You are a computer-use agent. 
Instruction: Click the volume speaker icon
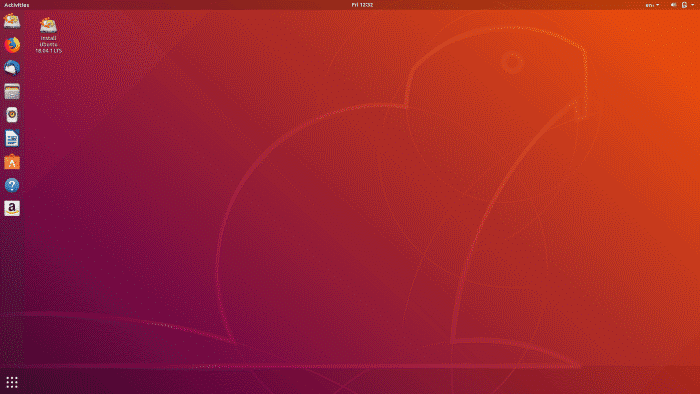click(x=673, y=5)
